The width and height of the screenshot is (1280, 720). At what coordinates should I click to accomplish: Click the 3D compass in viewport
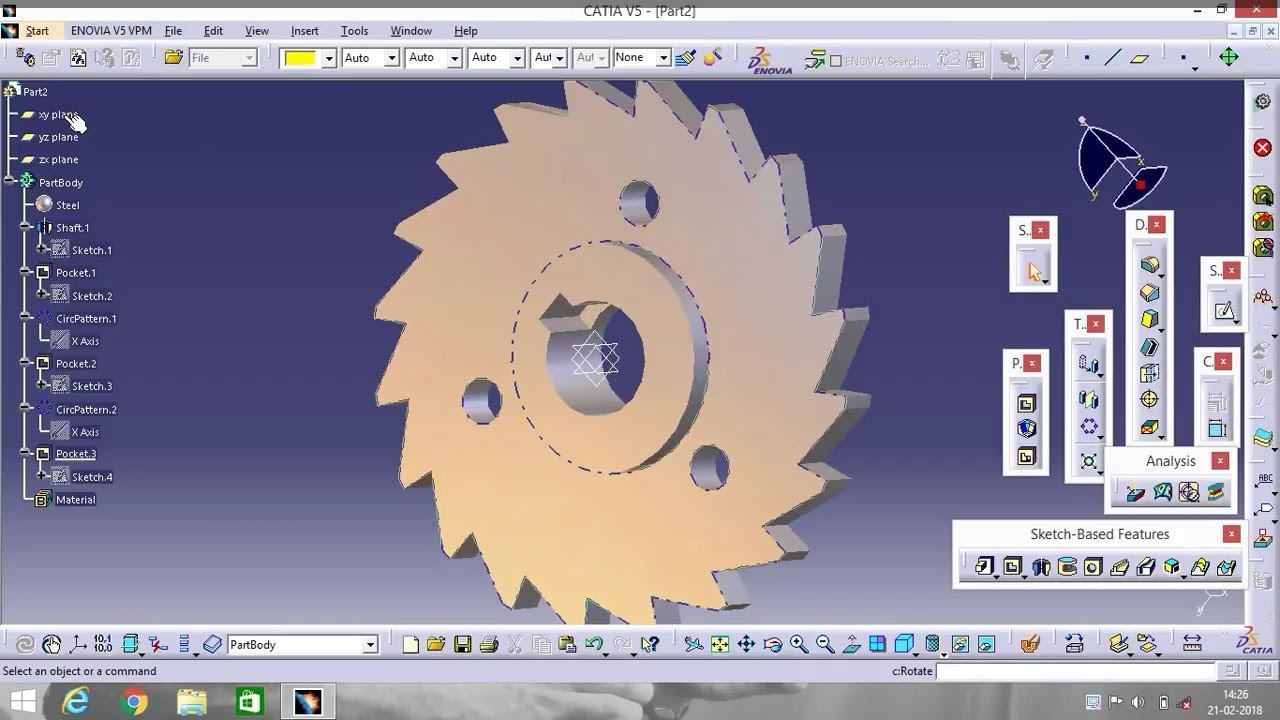(x=1120, y=163)
